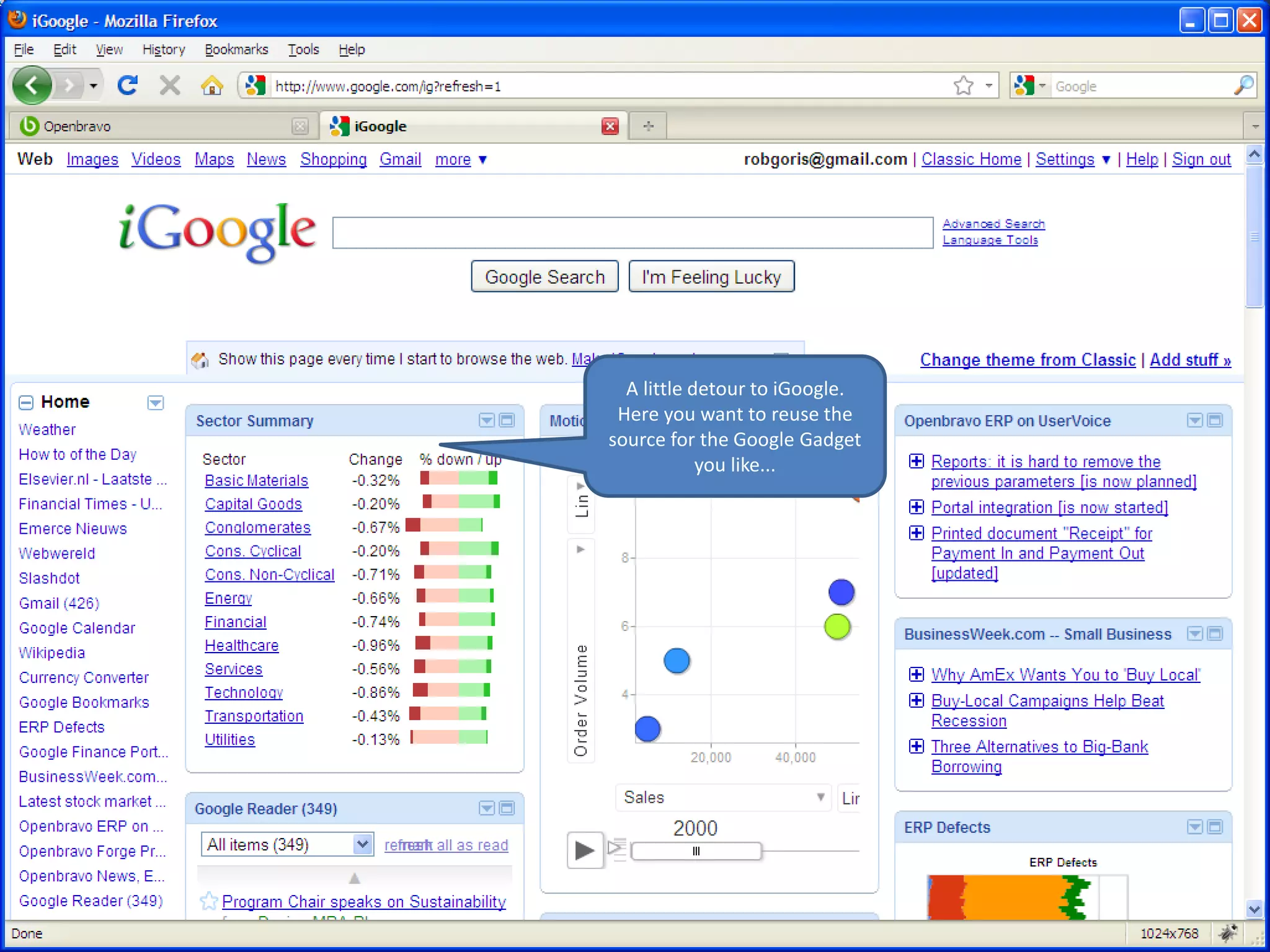Click the page vertical scrollbar thumb
The image size is (1270, 952).
(x=1254, y=236)
